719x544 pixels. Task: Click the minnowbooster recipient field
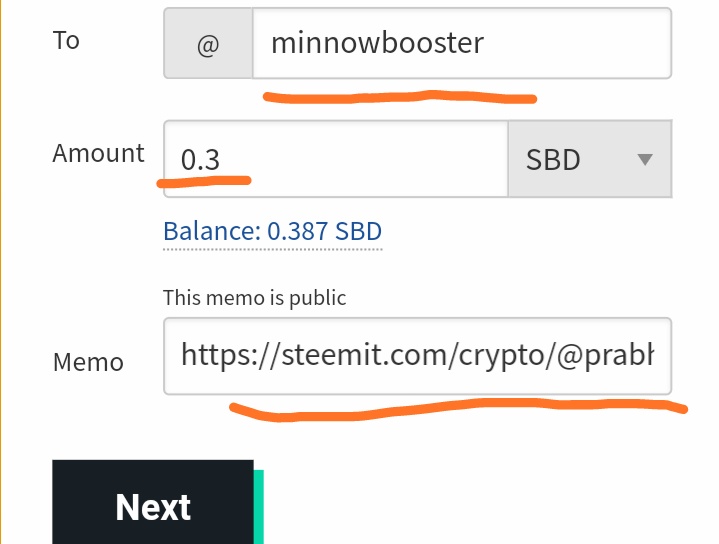pos(462,43)
